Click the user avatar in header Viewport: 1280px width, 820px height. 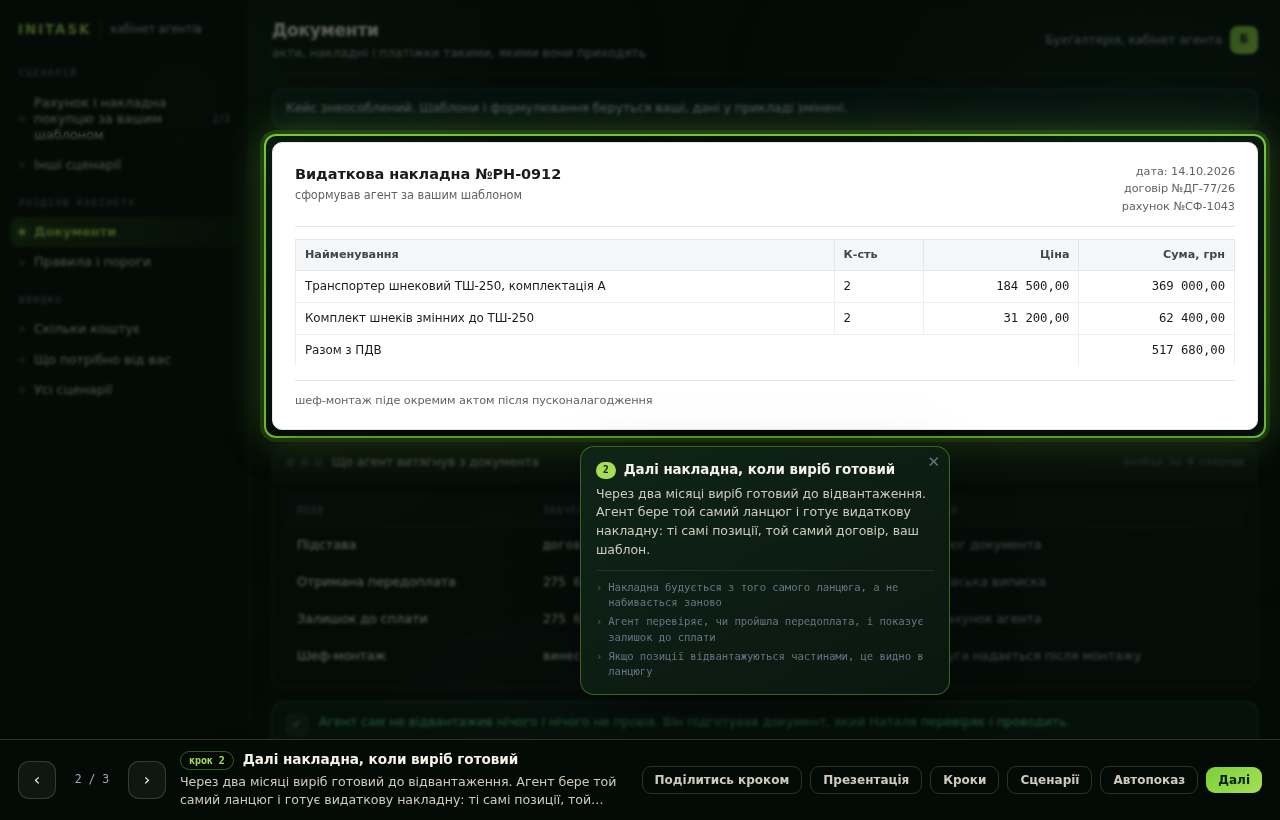point(1244,40)
